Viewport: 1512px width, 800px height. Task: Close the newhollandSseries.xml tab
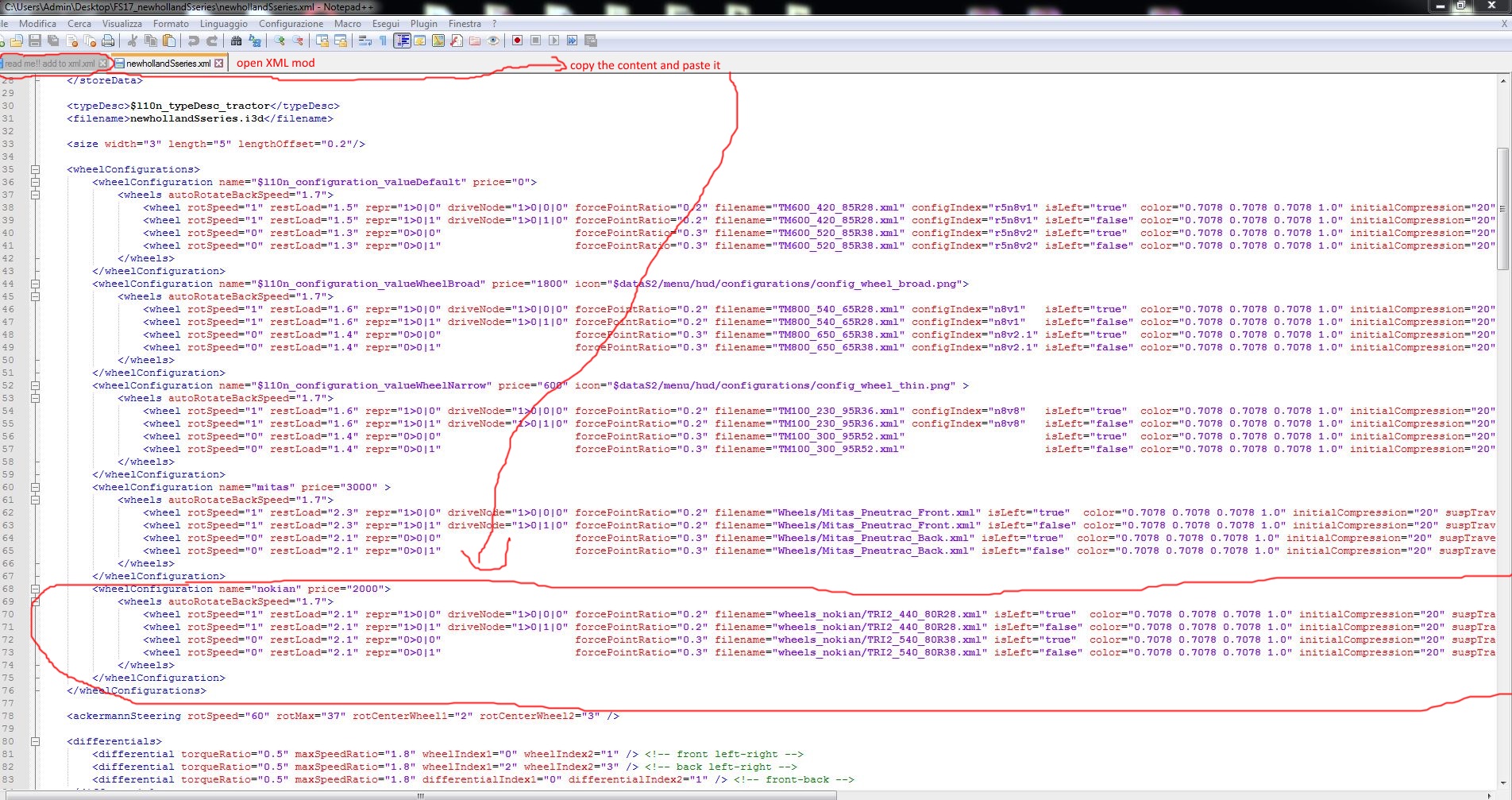click(x=219, y=64)
